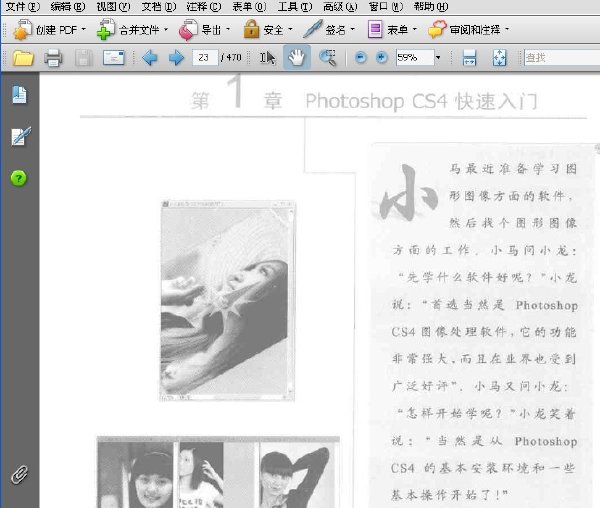Expand the 导出 dropdown arrow

coord(228,29)
